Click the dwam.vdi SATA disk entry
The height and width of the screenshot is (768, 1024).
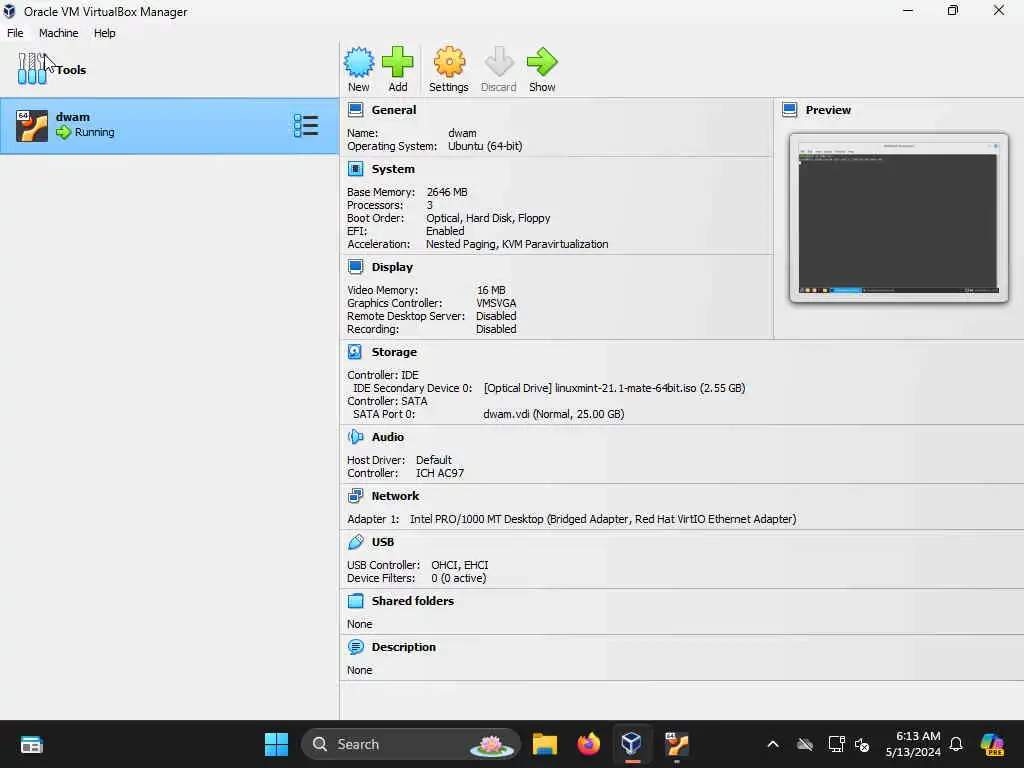(x=554, y=414)
